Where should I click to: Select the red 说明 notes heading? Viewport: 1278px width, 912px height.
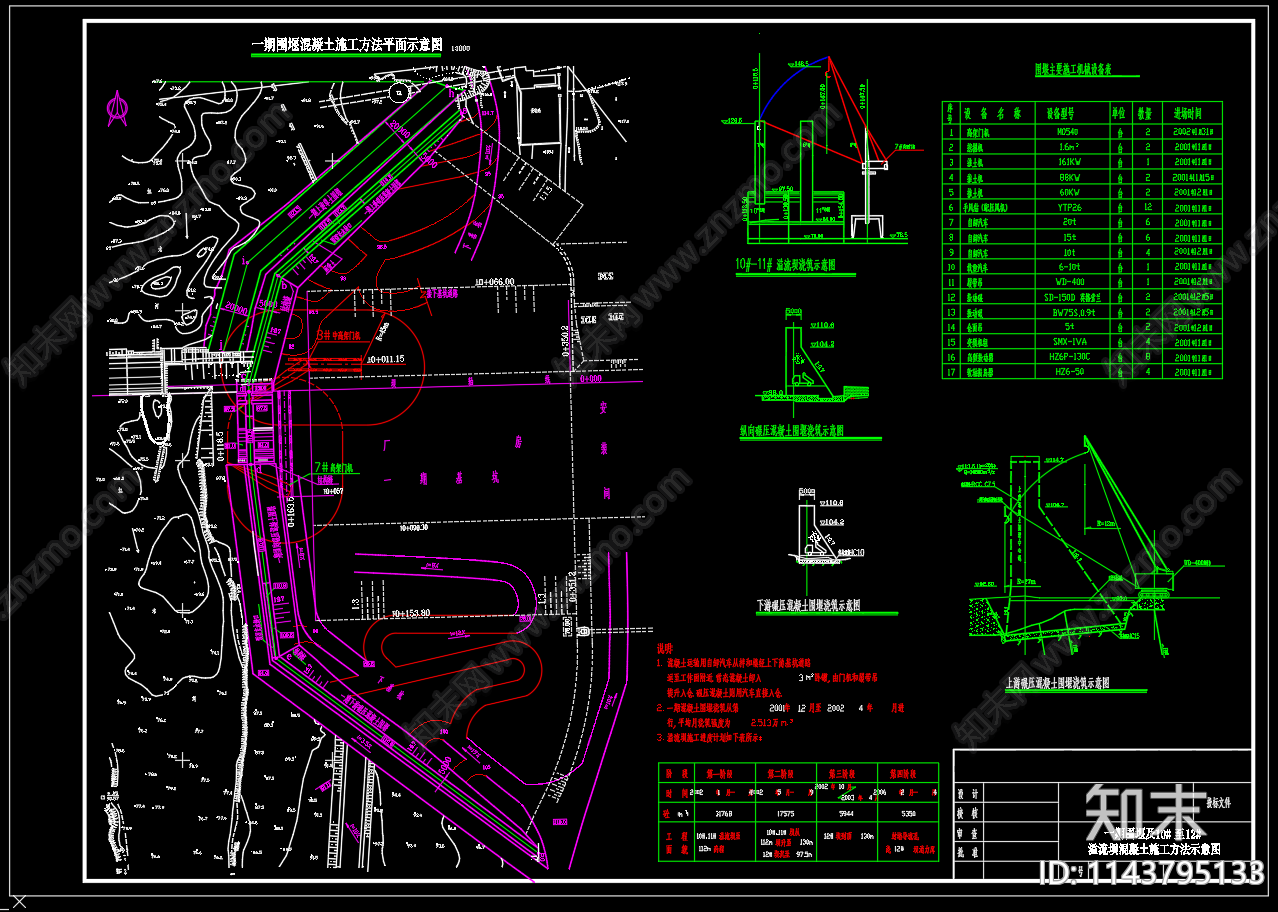664,648
